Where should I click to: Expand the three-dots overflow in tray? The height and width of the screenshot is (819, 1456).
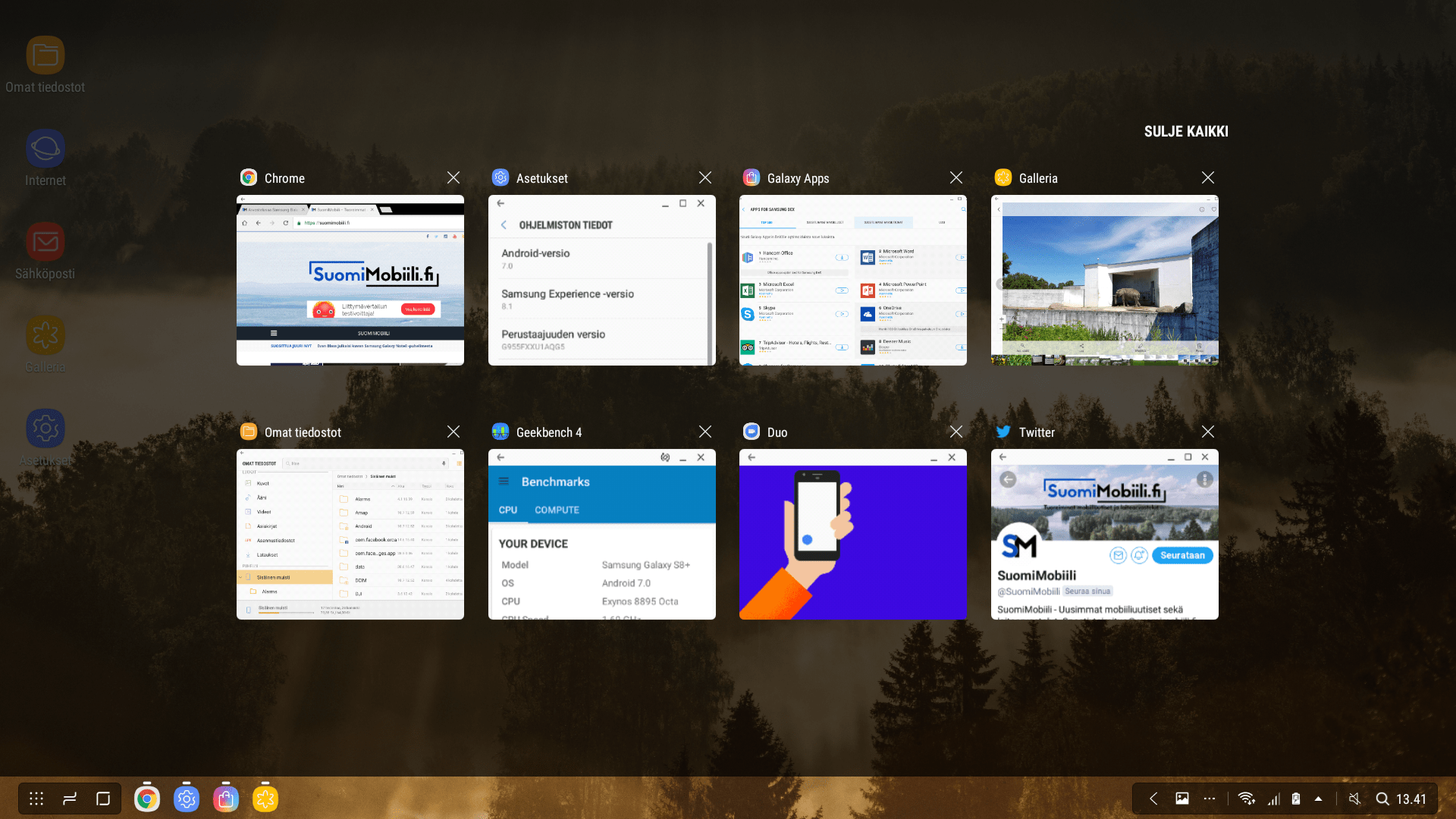point(1210,799)
